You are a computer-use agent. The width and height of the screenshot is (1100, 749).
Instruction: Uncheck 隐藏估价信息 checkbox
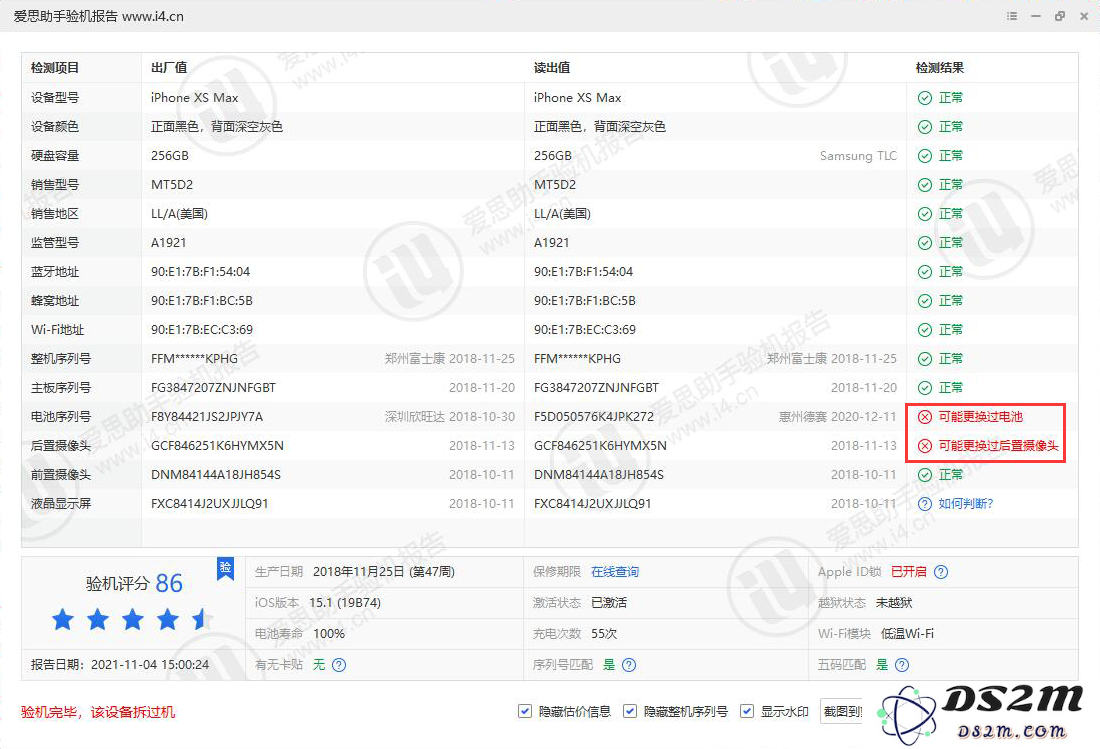click(x=525, y=711)
